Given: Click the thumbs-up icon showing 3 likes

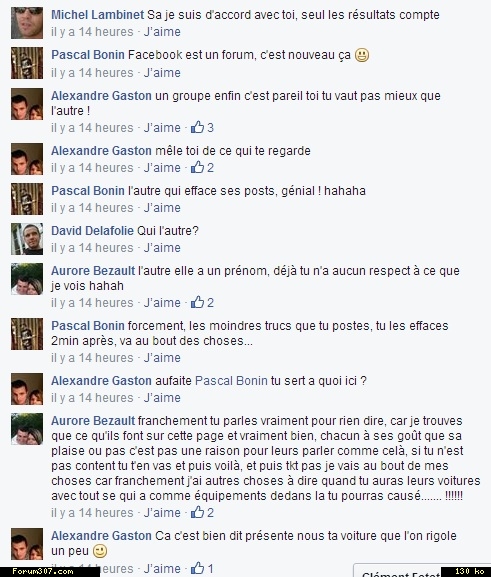Looking at the screenshot, I should pos(197,127).
